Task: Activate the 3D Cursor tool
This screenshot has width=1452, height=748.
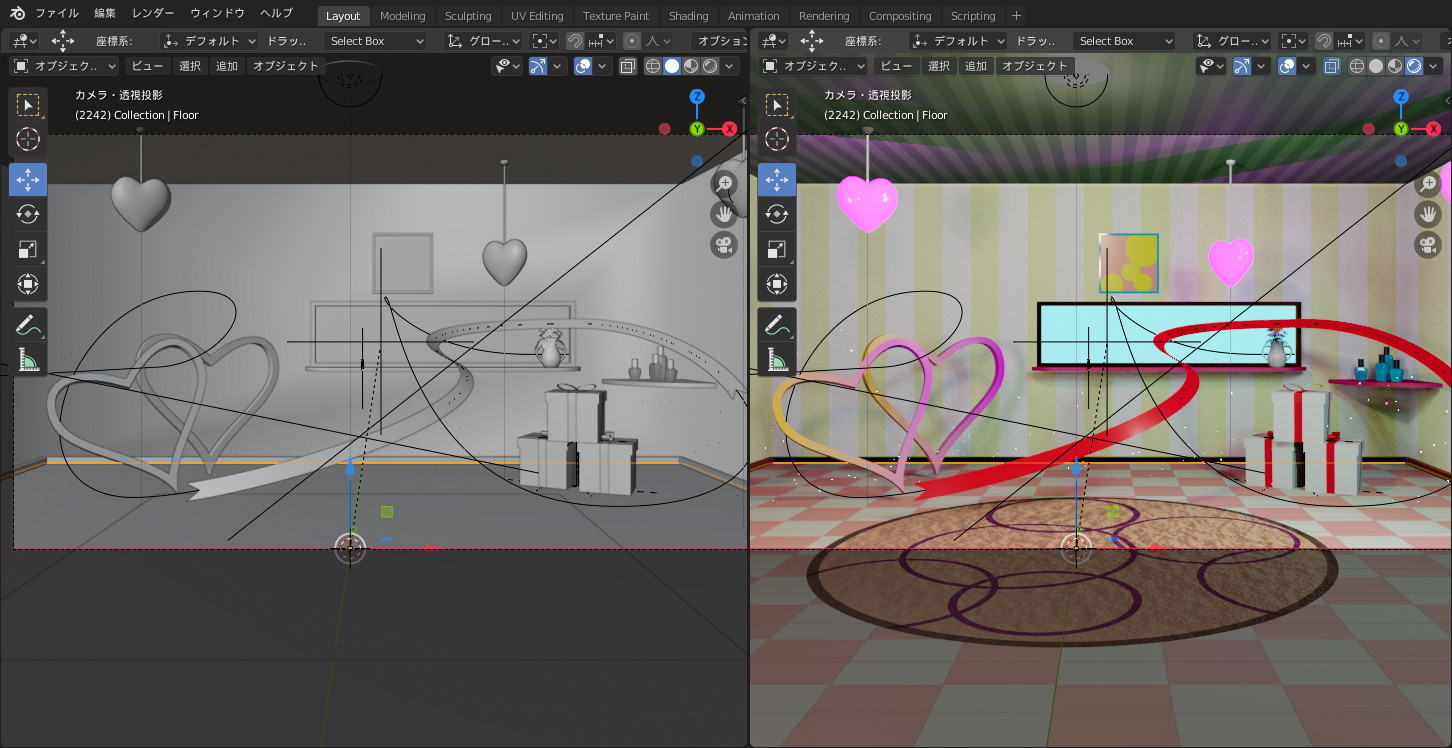Action: tap(28, 139)
